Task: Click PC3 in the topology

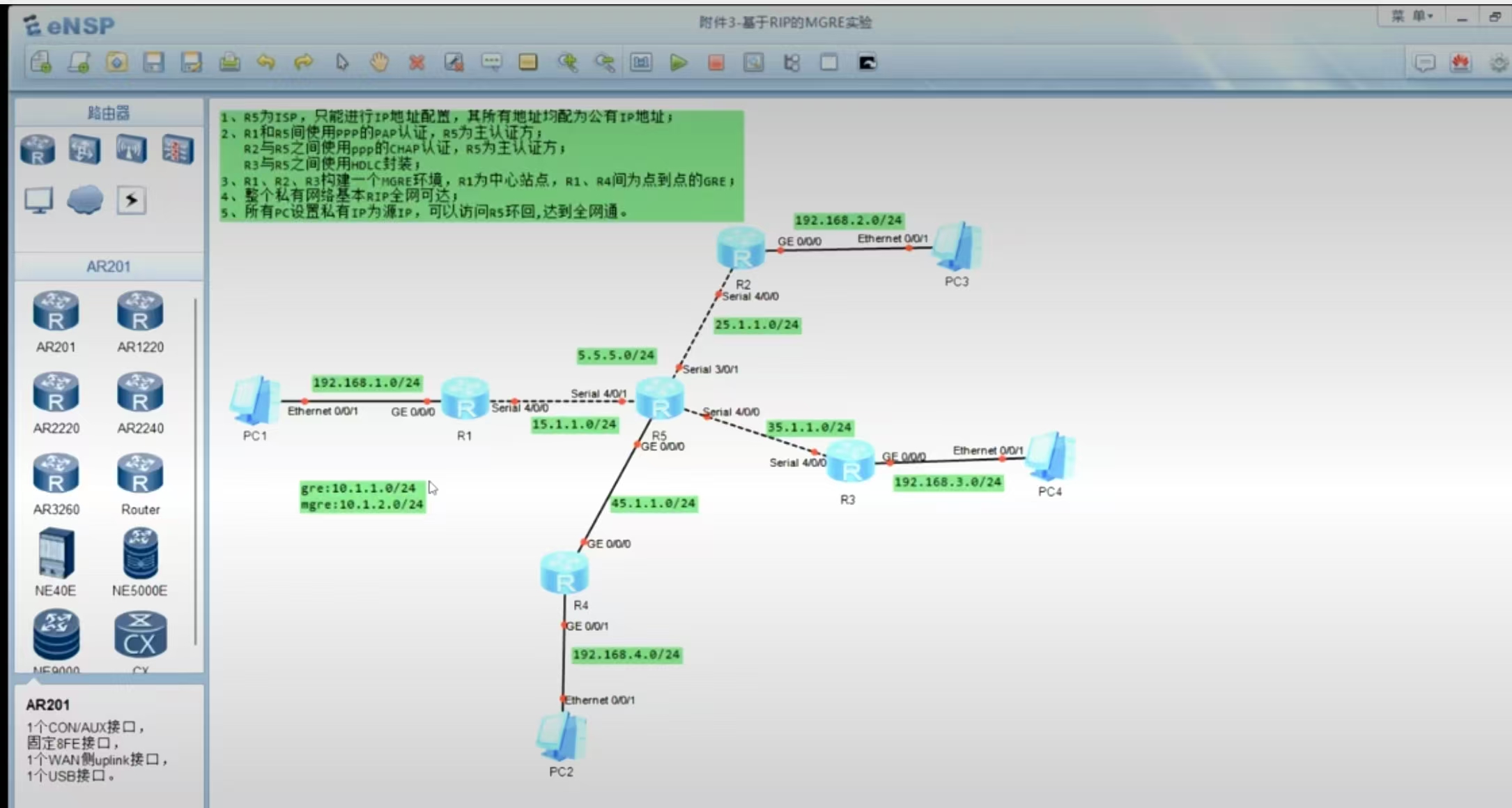Action: (957, 247)
